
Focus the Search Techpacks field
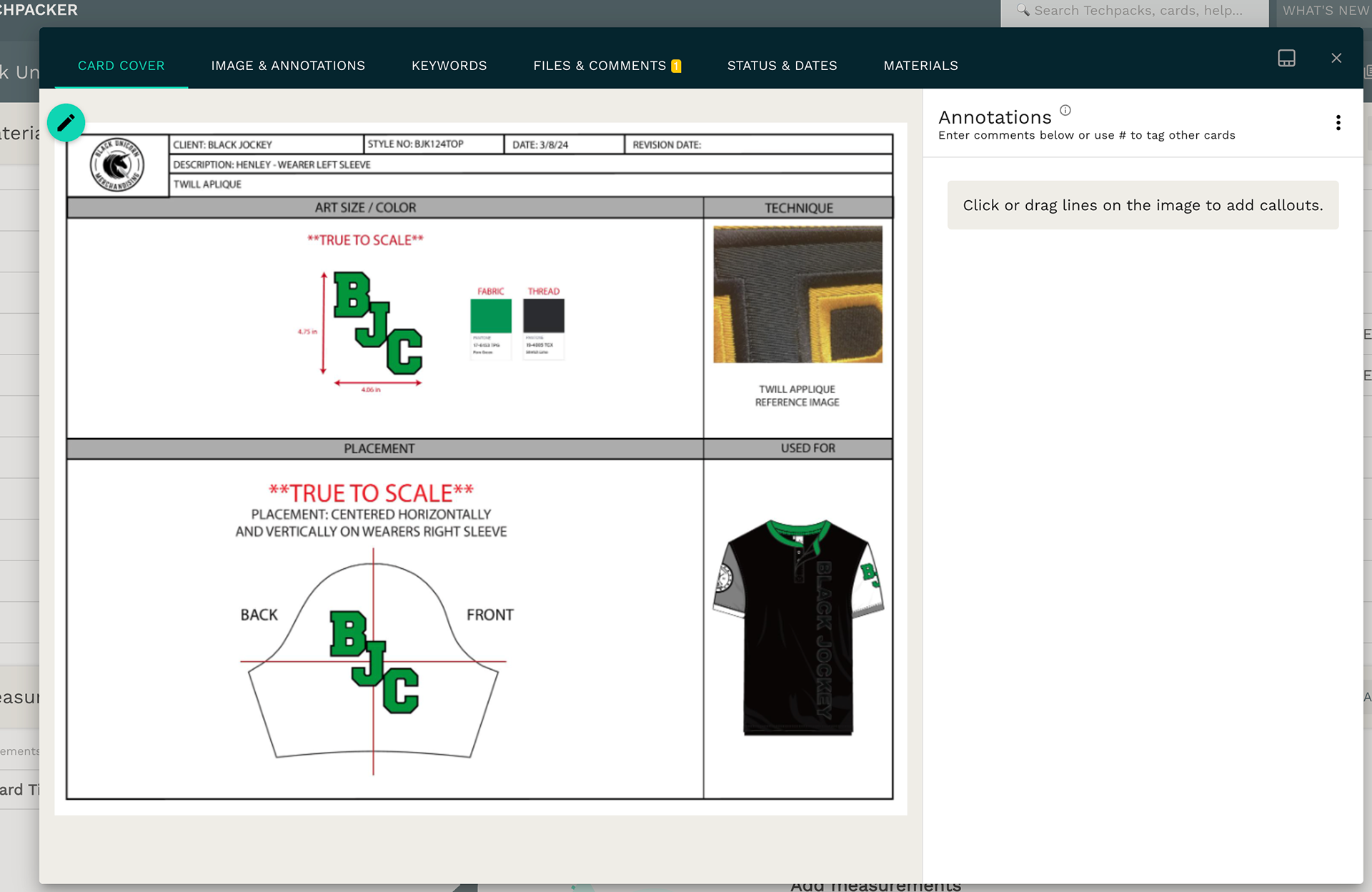(x=1138, y=11)
